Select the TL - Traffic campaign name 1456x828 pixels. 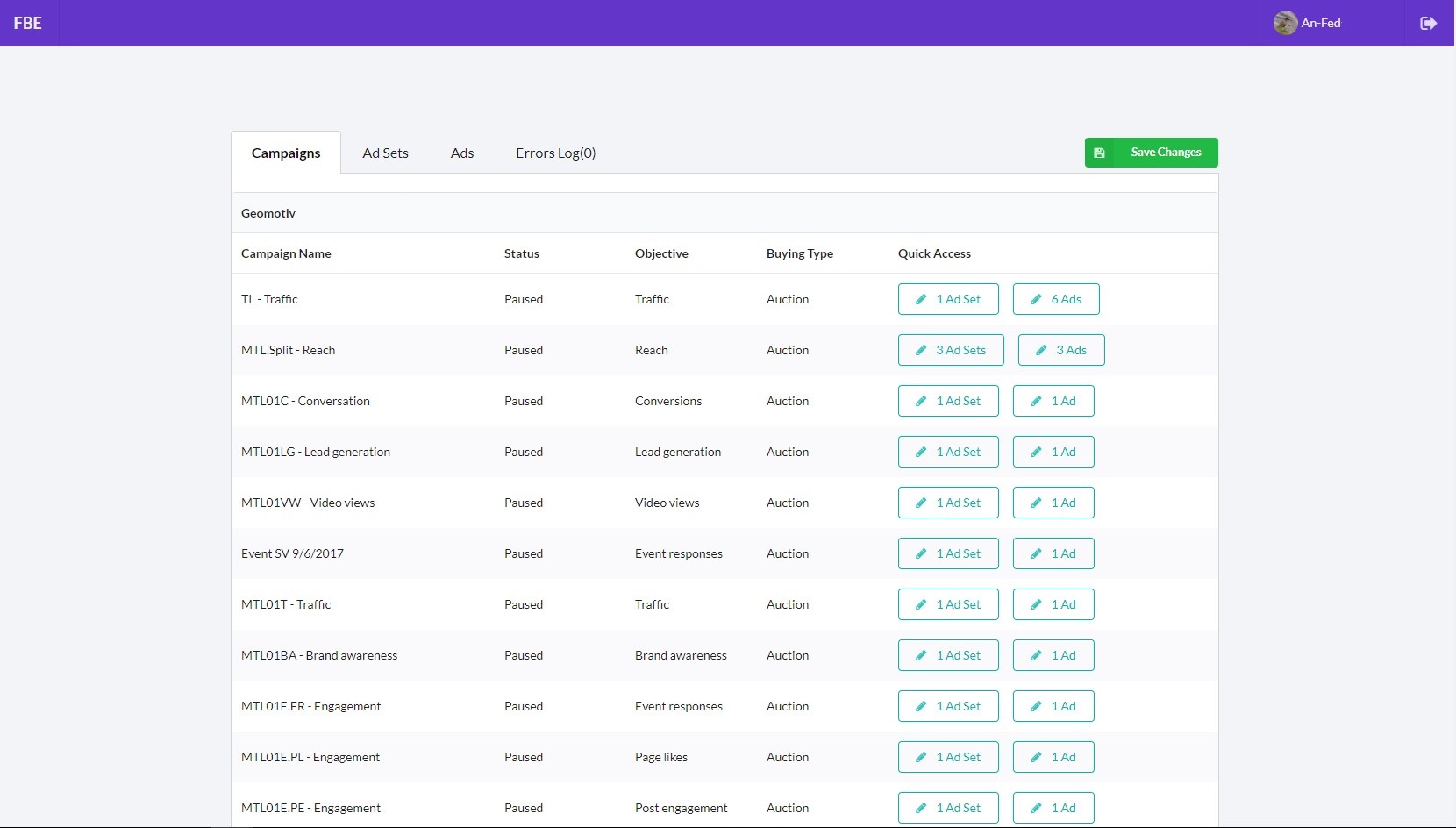click(269, 299)
